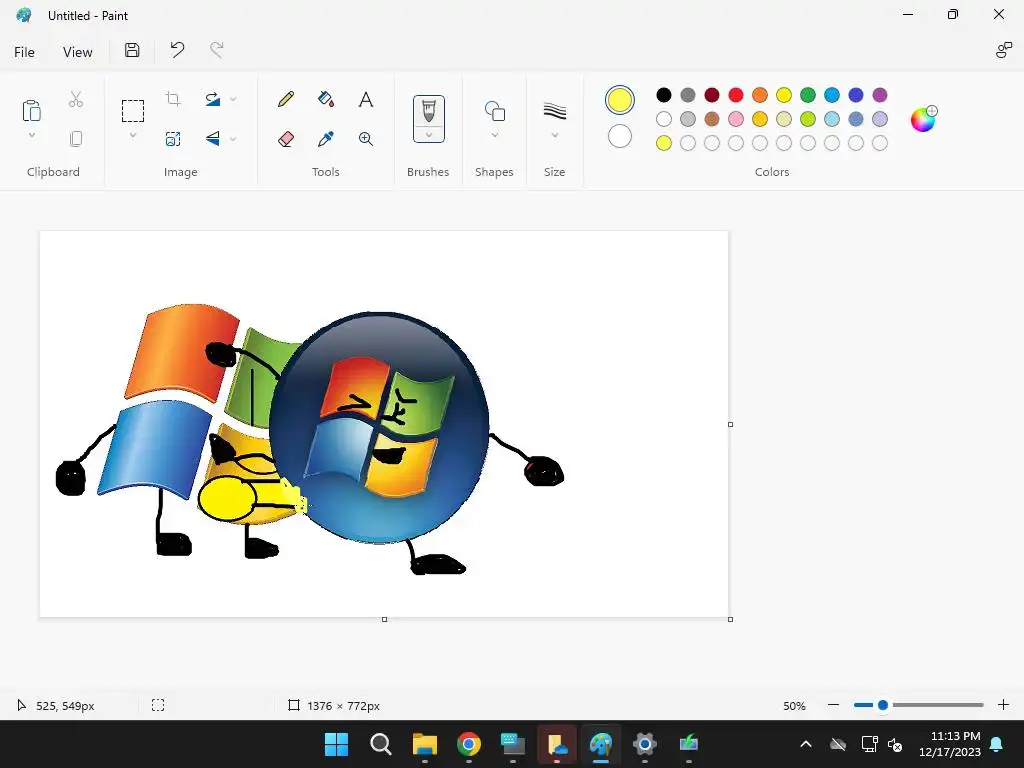Expand the Shapes dropdown chevron
Screen dimensions: 1024x768
point(495,135)
